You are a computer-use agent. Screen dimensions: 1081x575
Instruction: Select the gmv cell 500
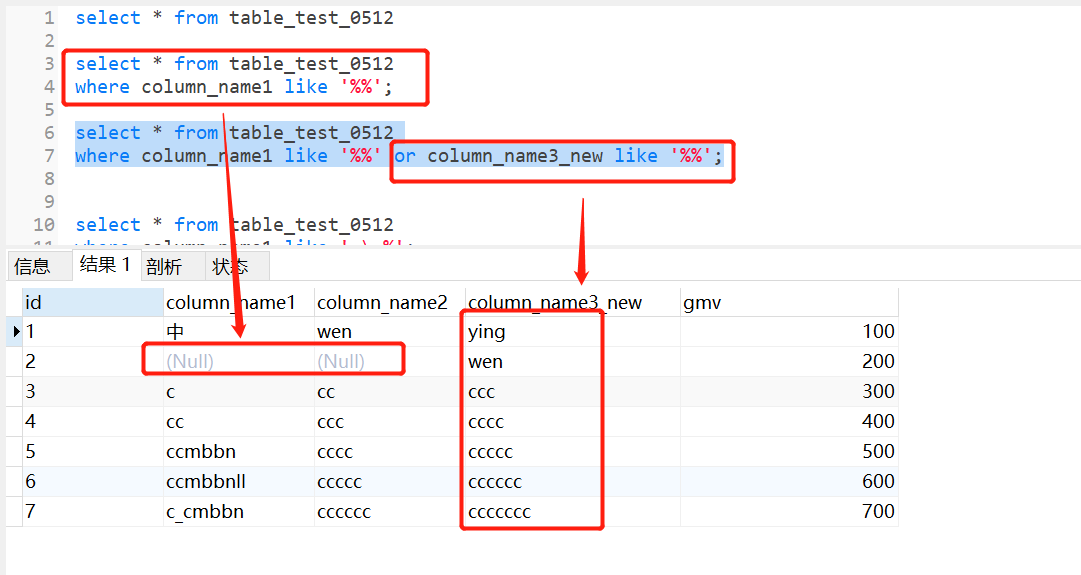[789, 452]
